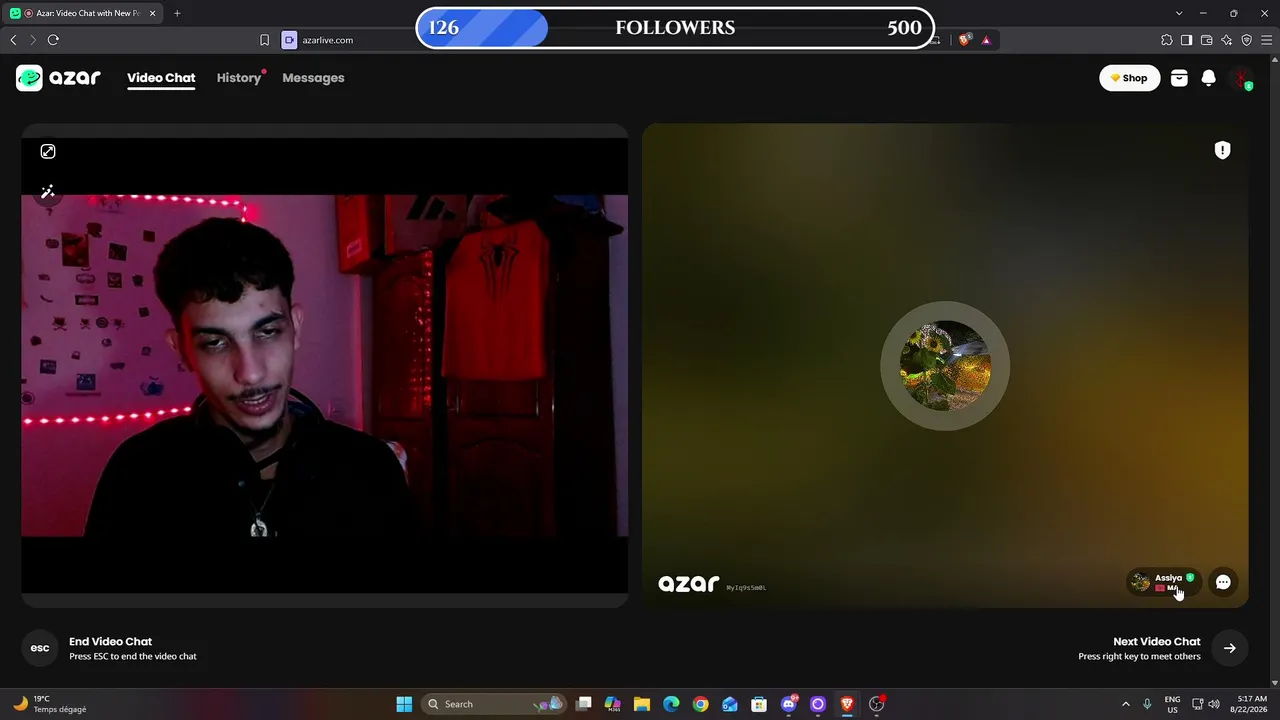Open the notifications bell
Screen dimensions: 1280x720
pos(1208,78)
